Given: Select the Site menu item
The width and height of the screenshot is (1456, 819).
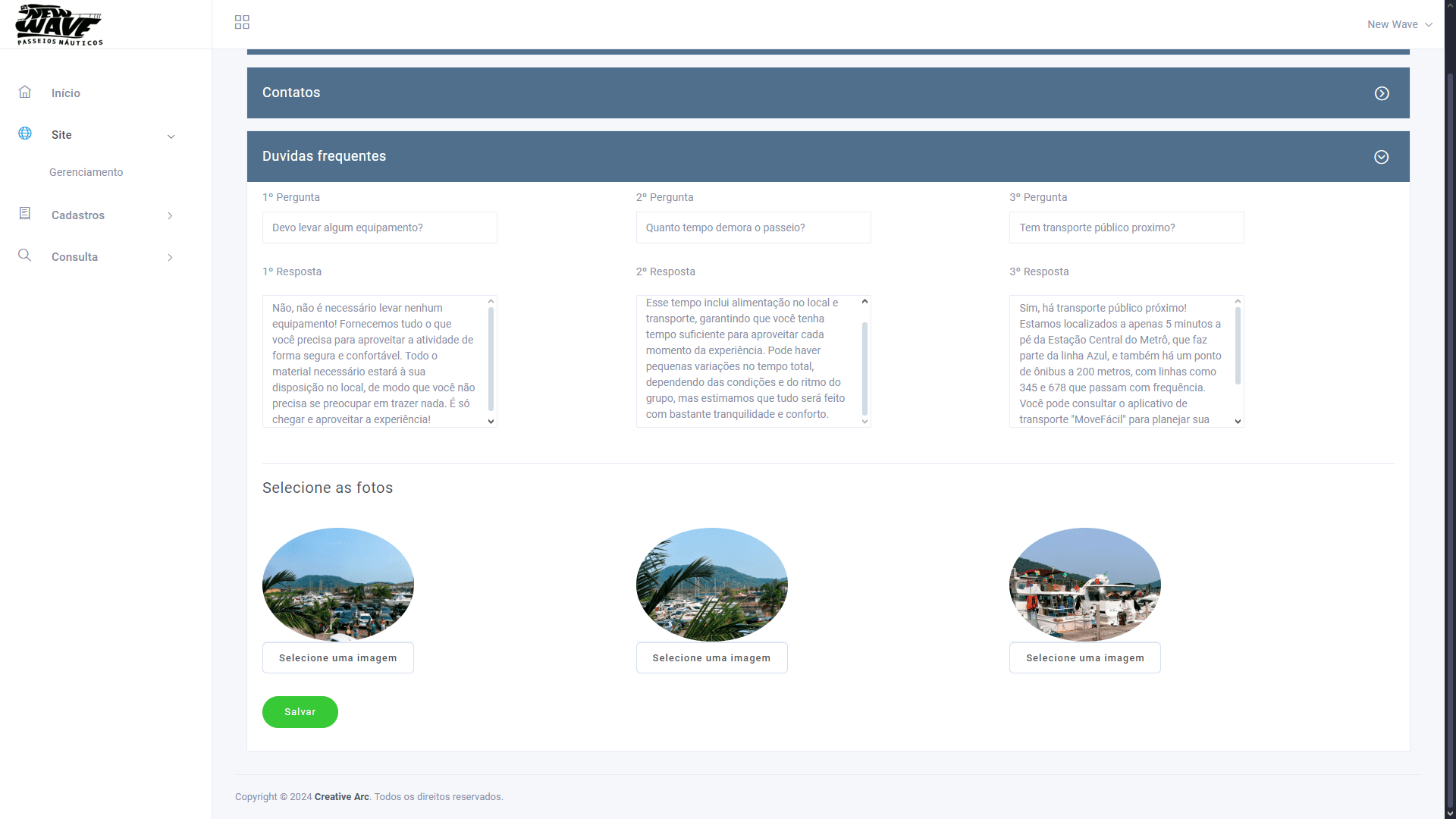Looking at the screenshot, I should coord(61,135).
